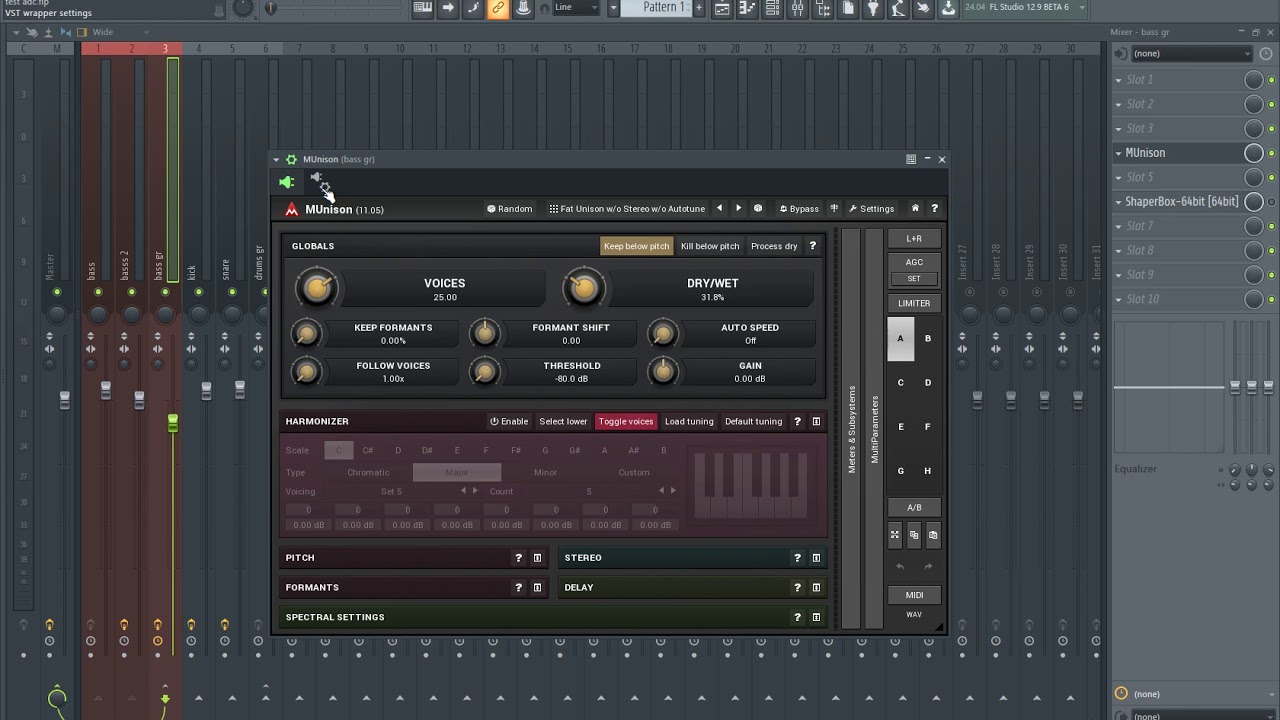The width and height of the screenshot is (1280, 720).
Task: Click the Globals section help icon
Action: pyautogui.click(x=812, y=246)
